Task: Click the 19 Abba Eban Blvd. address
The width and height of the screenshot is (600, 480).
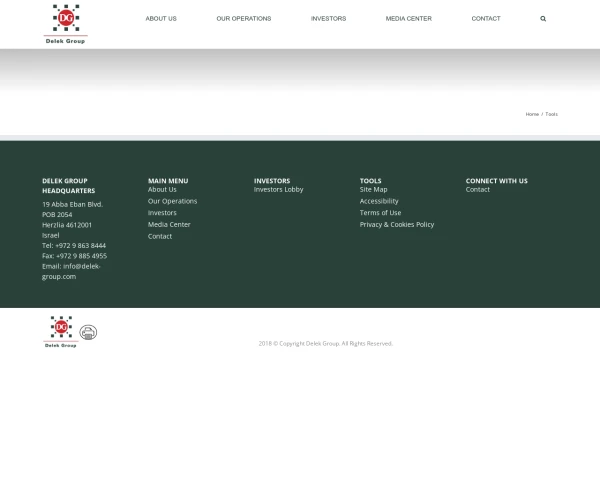Action: (72, 204)
